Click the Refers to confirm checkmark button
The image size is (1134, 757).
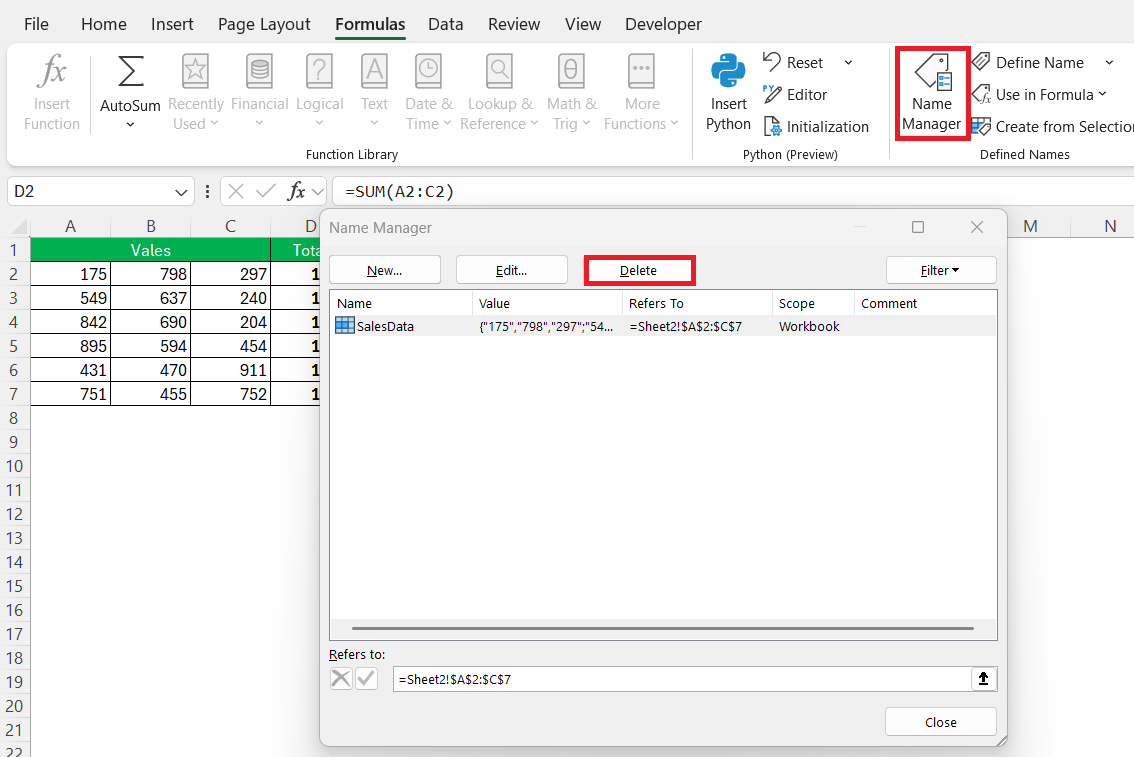click(x=367, y=679)
